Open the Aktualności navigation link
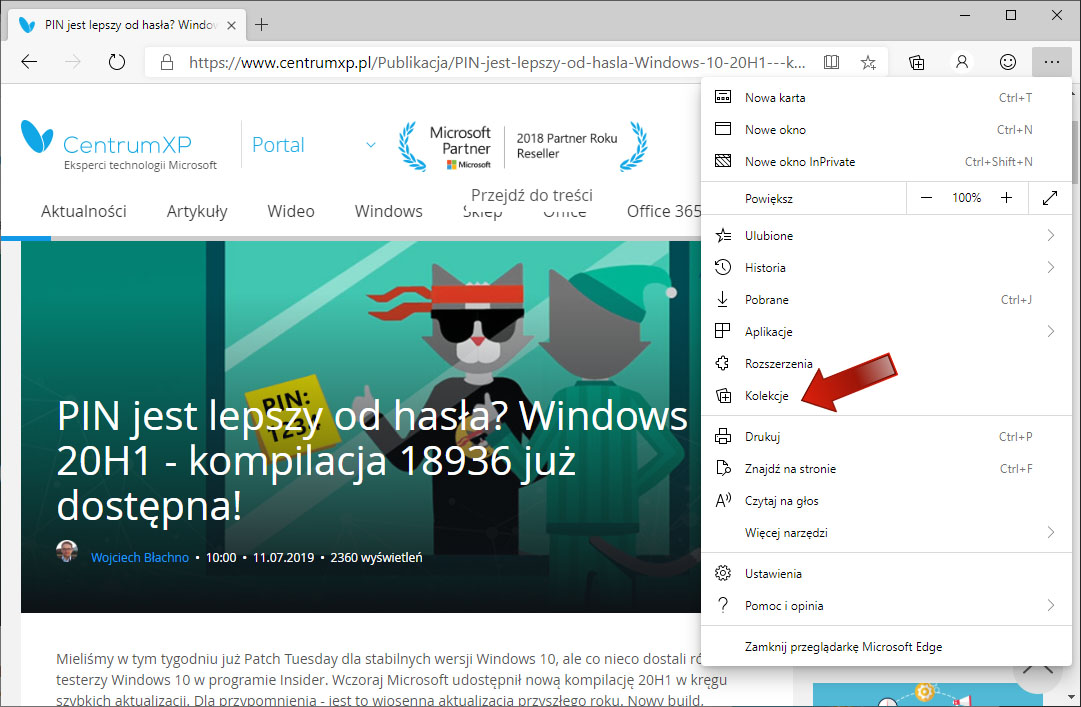Viewport: 1081px width, 707px height. click(x=83, y=211)
